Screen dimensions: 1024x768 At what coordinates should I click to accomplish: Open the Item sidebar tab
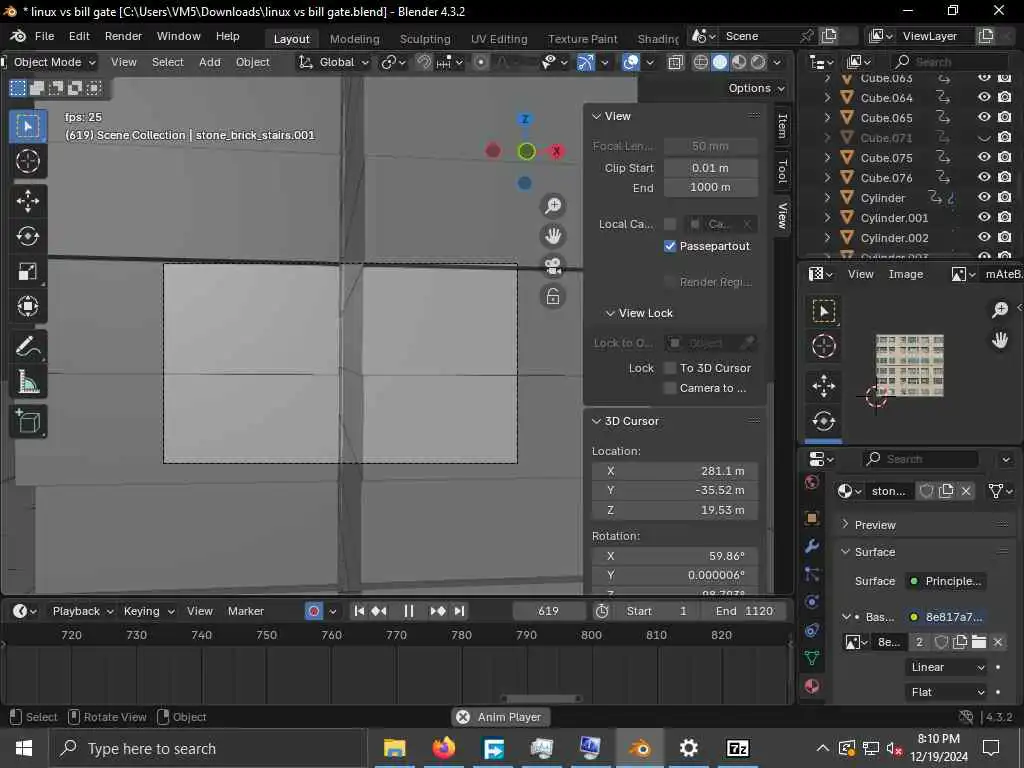pos(782,125)
